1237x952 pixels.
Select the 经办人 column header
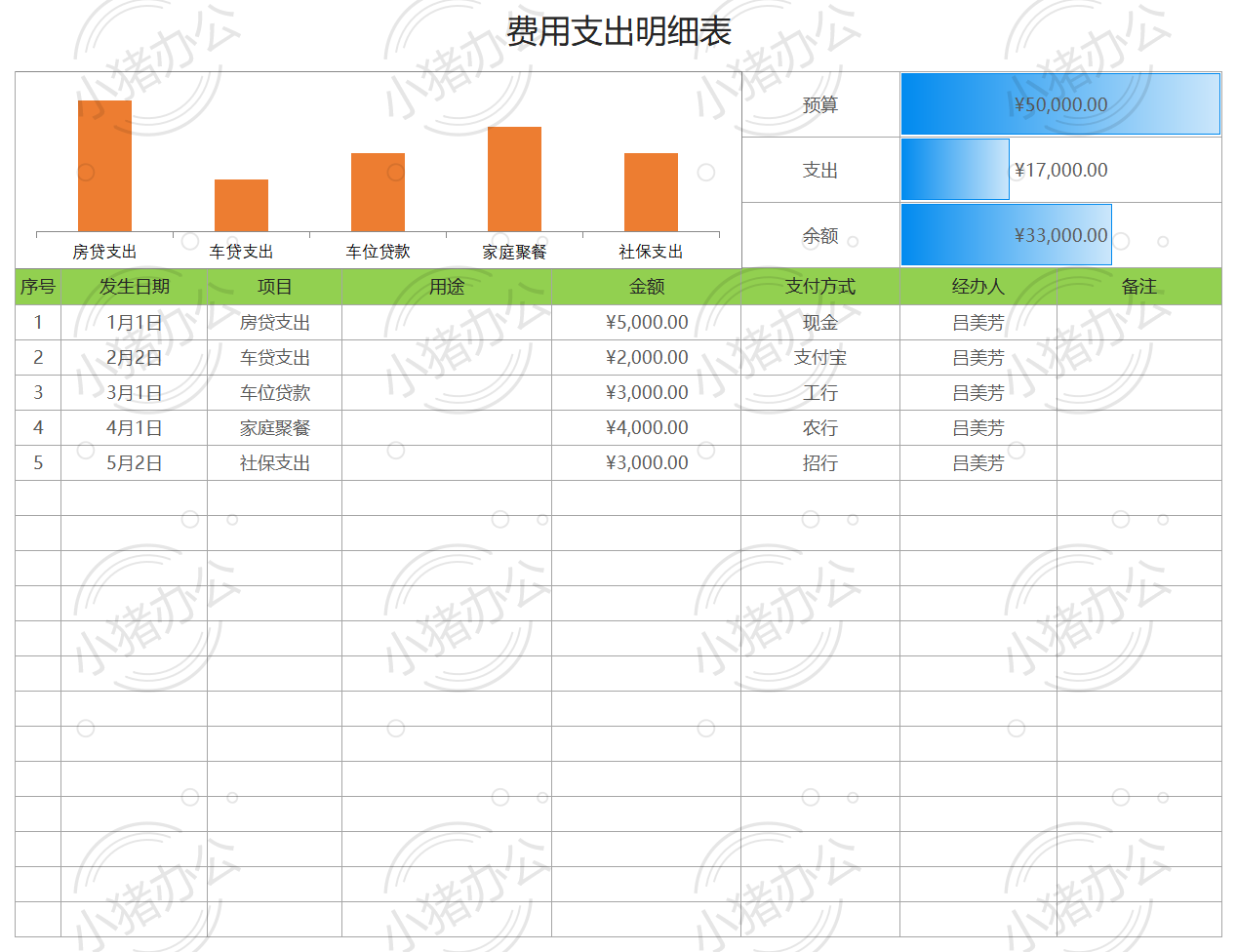(978, 287)
